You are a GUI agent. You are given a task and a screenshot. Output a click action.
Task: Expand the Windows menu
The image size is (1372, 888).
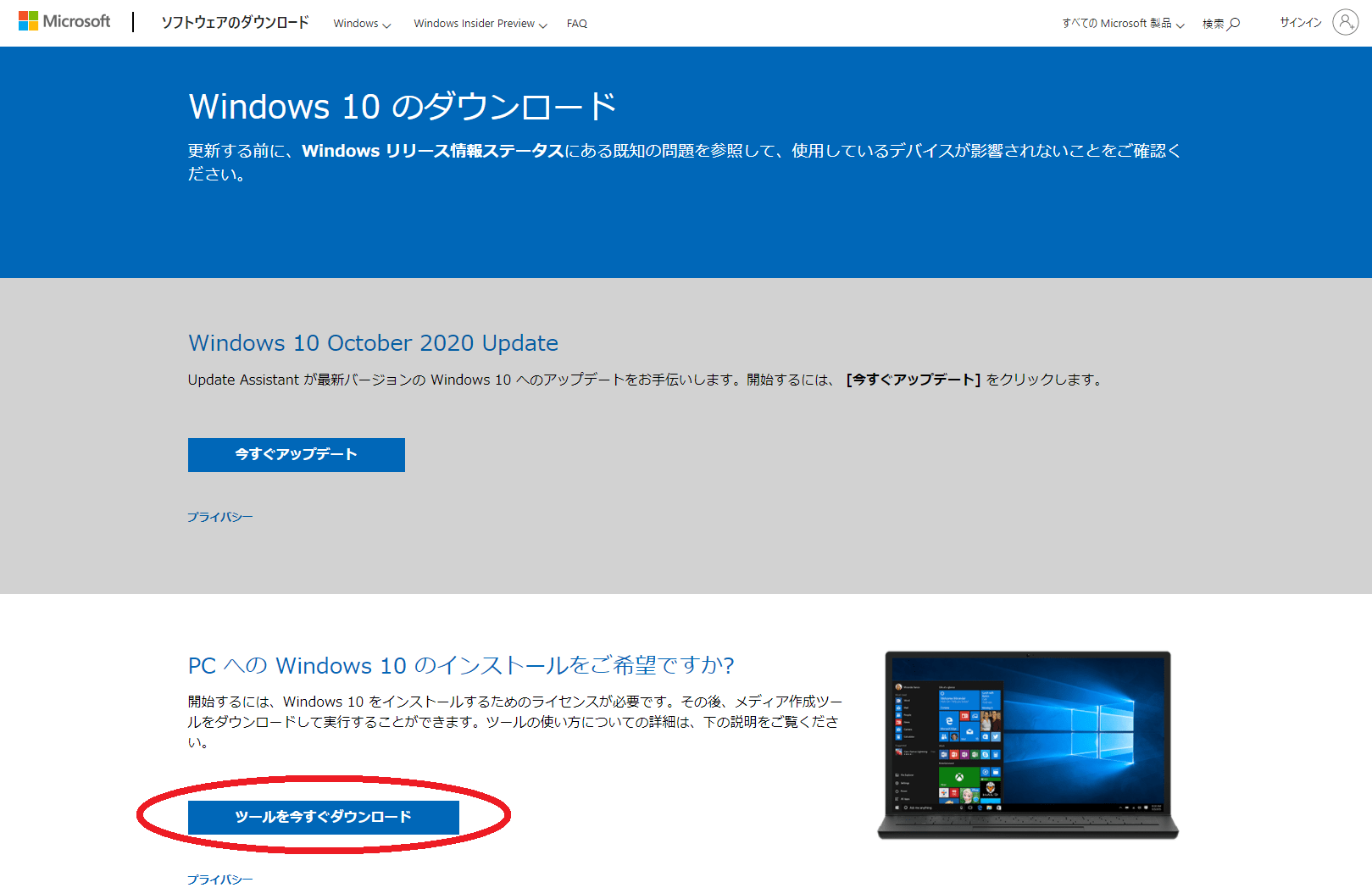pos(362,24)
